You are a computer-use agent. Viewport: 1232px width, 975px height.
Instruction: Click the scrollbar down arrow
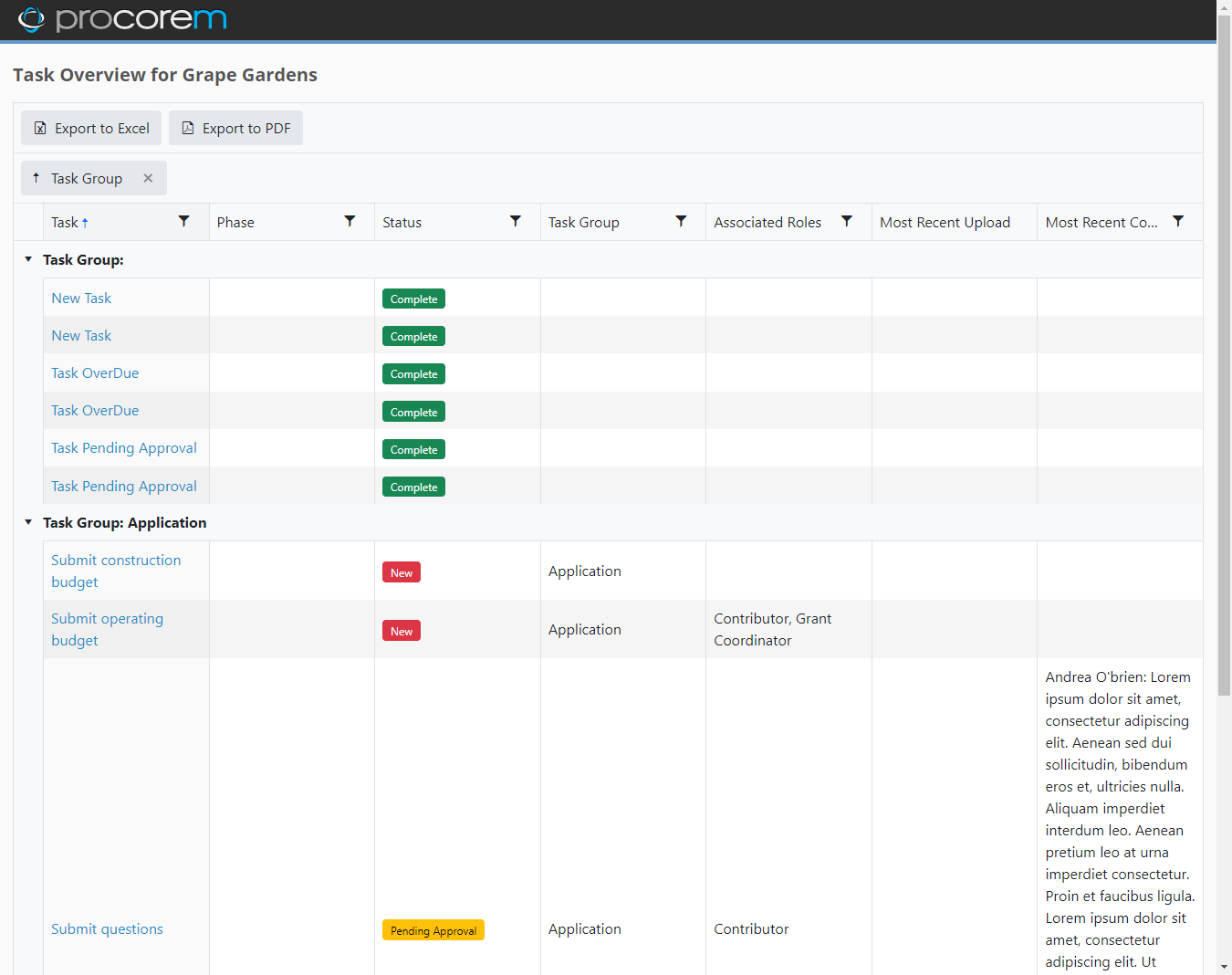1225,967
